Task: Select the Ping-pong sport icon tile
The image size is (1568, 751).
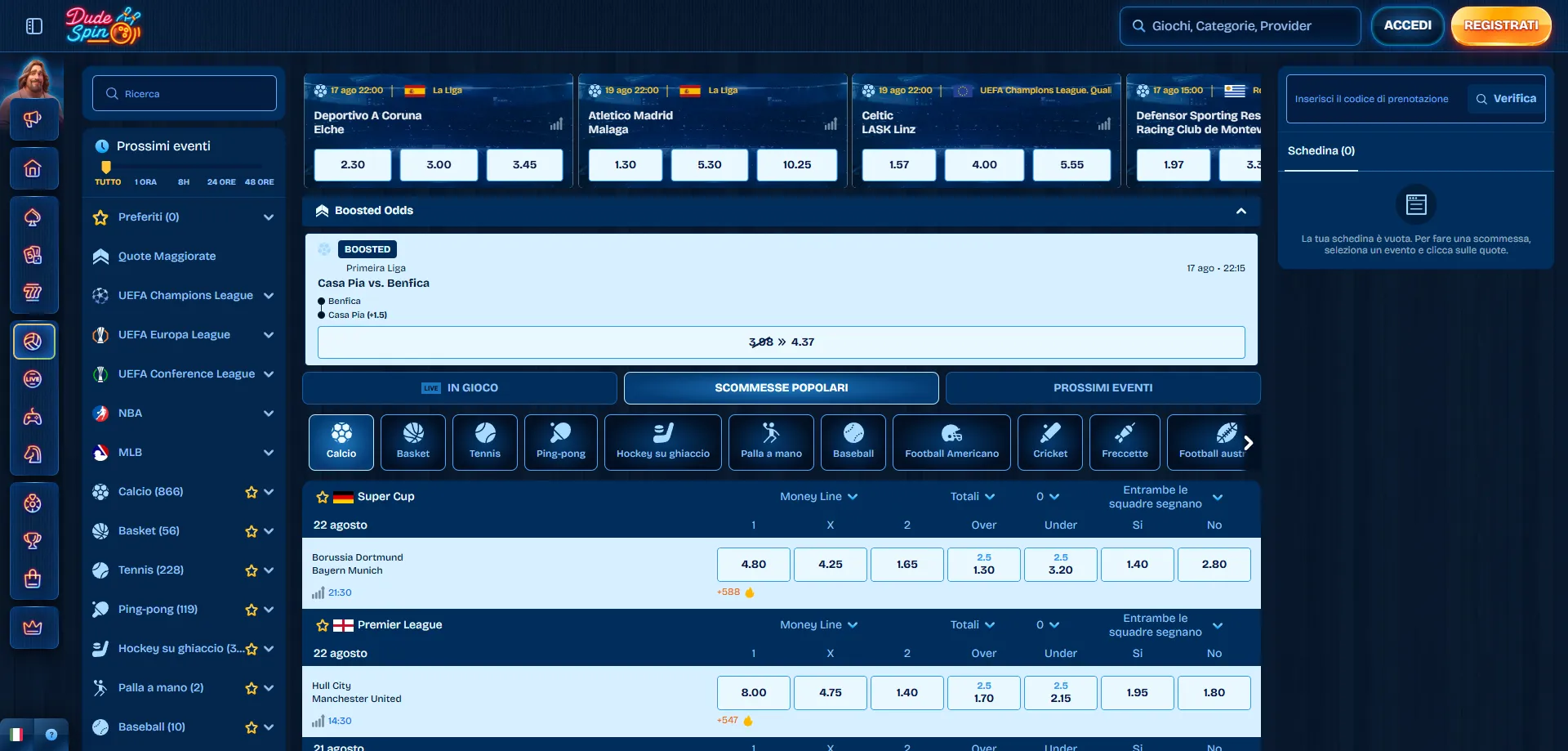Action: pyautogui.click(x=561, y=442)
